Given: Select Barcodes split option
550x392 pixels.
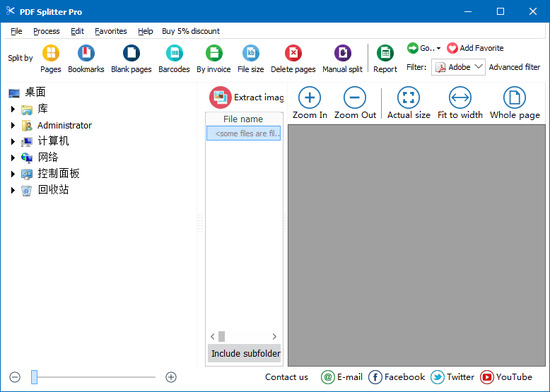Looking at the screenshot, I should 174,59.
